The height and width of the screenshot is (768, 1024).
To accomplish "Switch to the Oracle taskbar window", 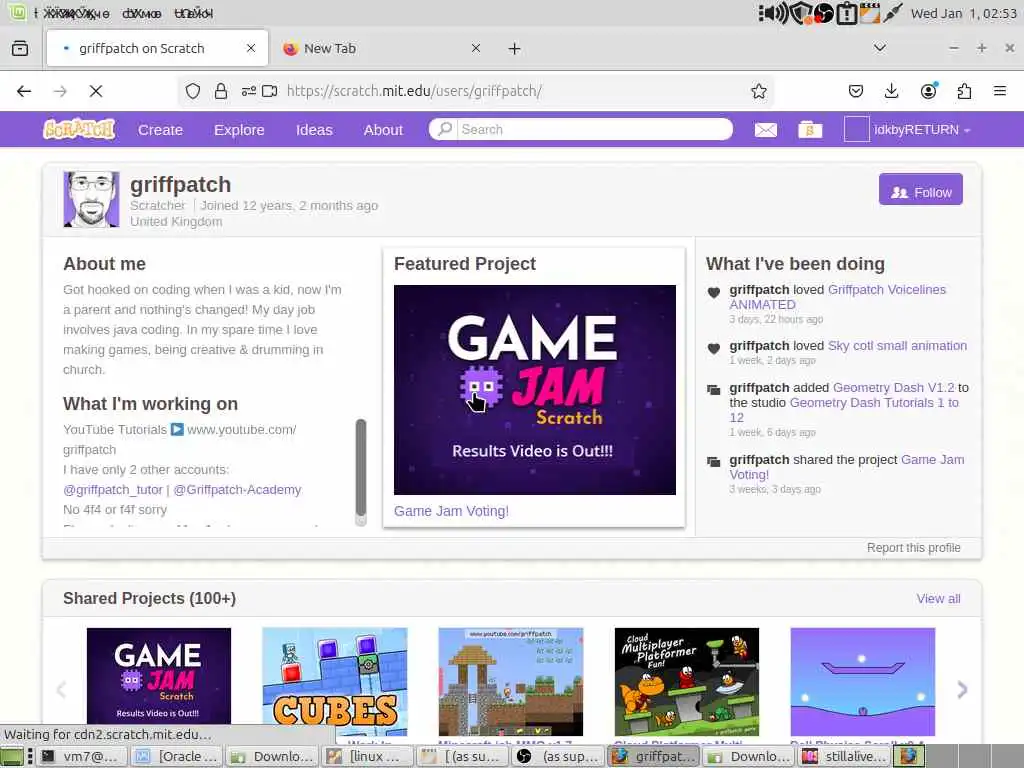I will 176,756.
